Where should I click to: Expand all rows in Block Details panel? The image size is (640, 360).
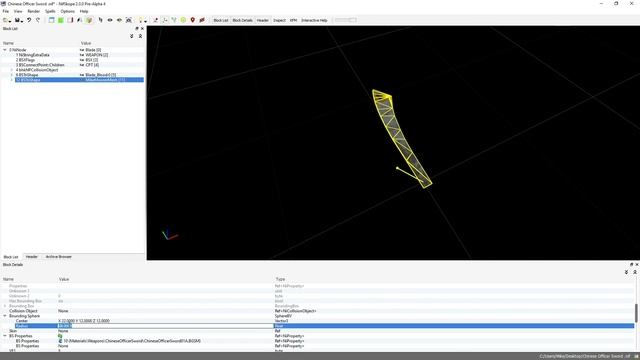tap(626, 272)
